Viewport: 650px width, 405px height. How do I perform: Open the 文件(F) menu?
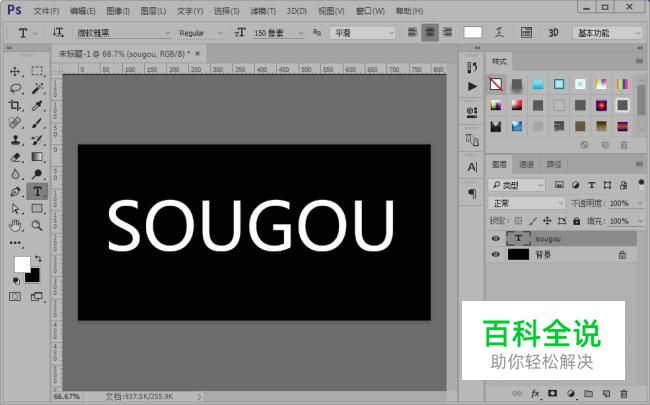click(46, 11)
